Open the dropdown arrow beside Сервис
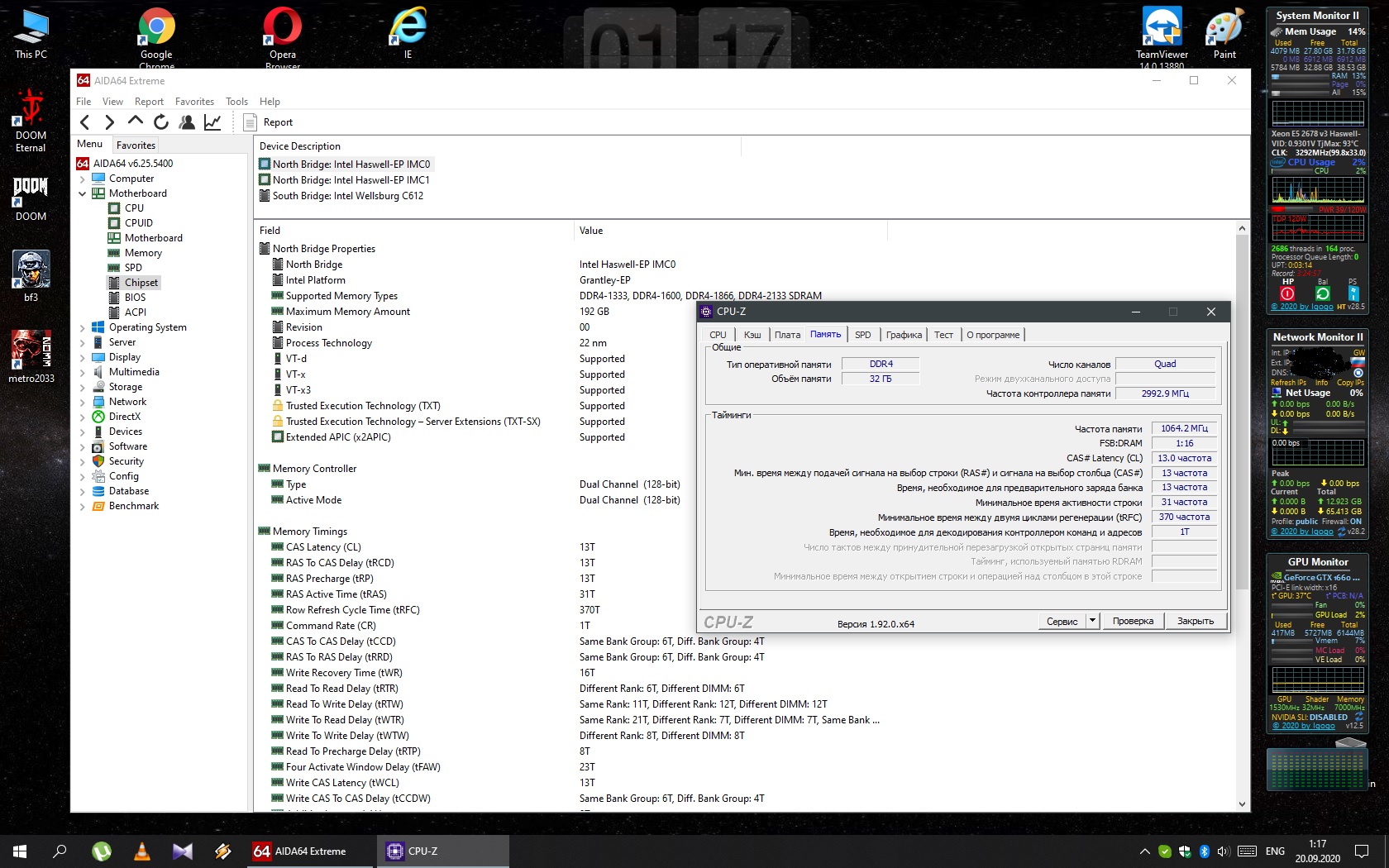Viewport: 1389px width, 868px height. (1092, 621)
